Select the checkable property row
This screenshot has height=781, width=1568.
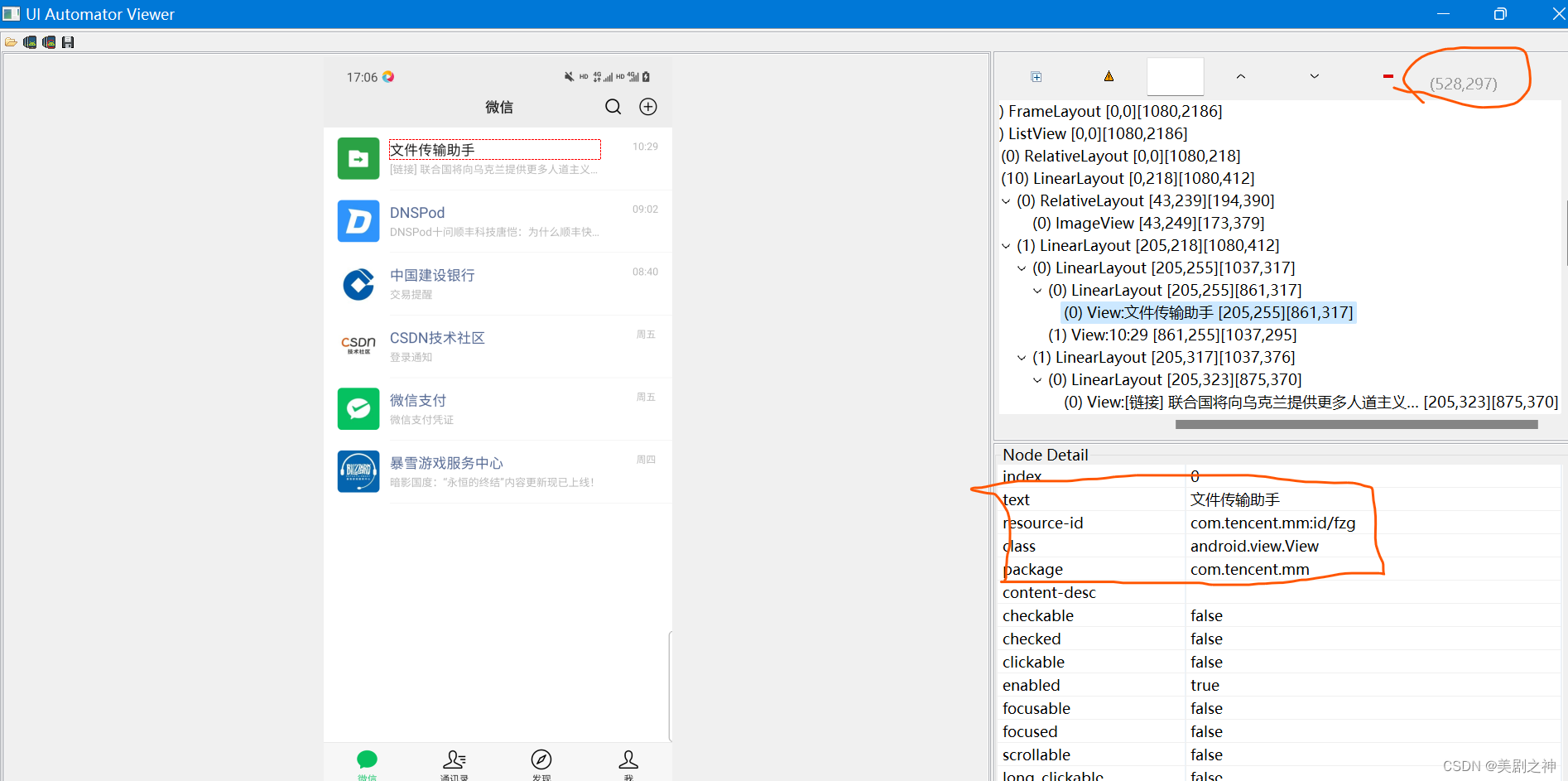pyautogui.click(x=1280, y=616)
